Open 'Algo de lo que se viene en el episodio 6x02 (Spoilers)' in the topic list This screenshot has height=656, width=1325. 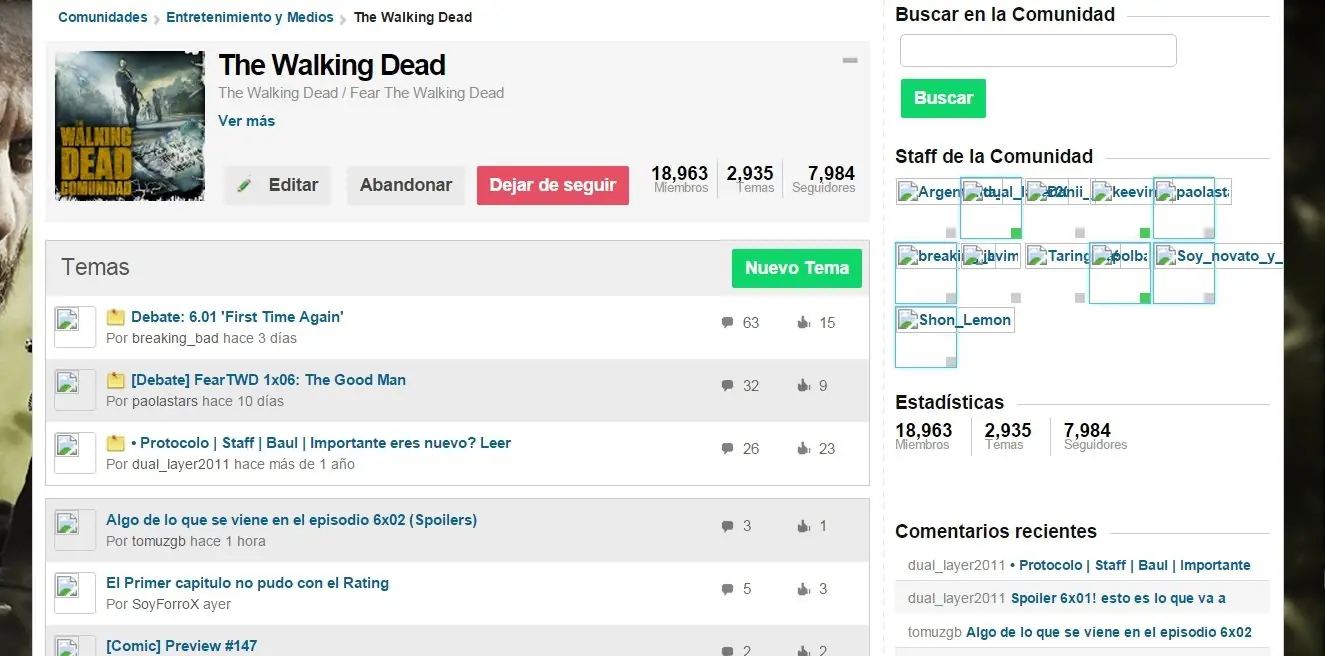click(x=291, y=520)
